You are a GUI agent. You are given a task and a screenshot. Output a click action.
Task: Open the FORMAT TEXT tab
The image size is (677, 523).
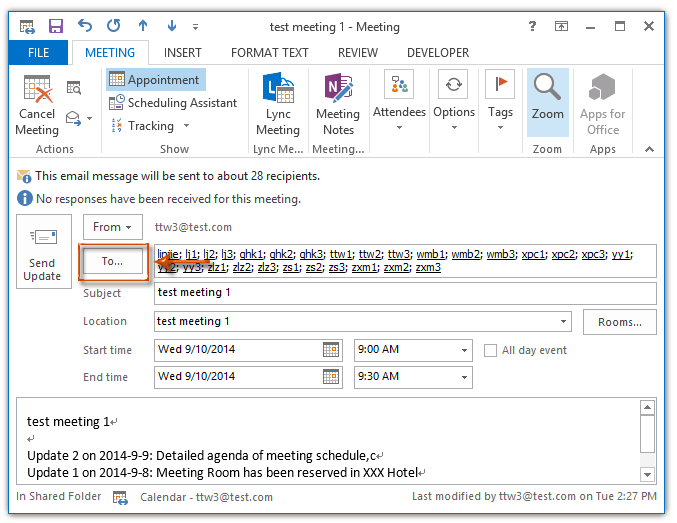tap(269, 53)
